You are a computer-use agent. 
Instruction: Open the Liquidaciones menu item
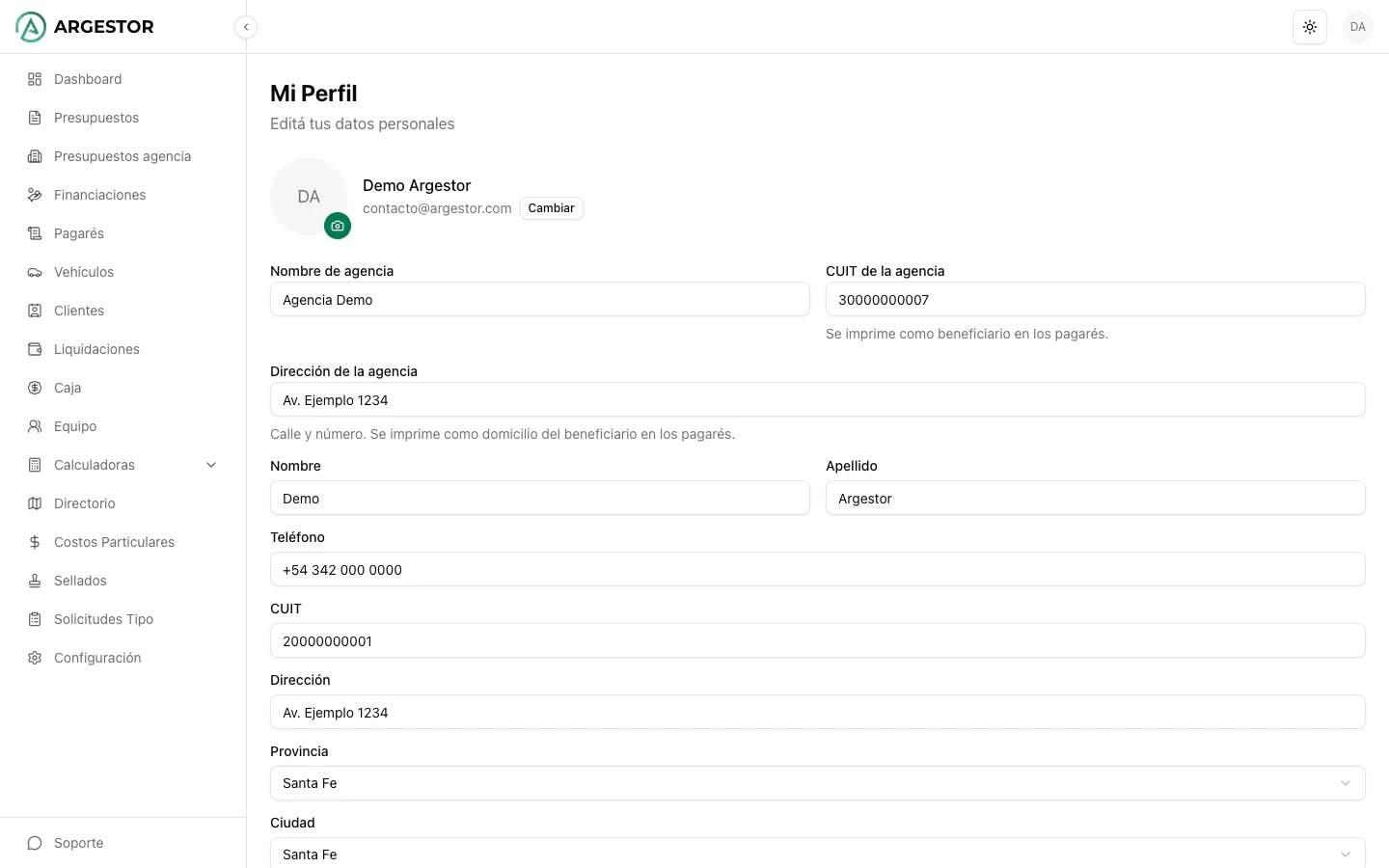(123, 349)
